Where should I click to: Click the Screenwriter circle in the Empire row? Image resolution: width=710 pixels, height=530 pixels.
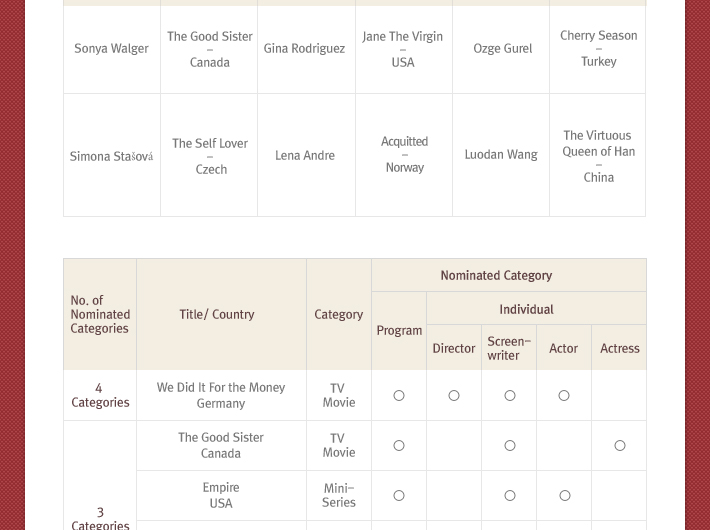(510, 496)
